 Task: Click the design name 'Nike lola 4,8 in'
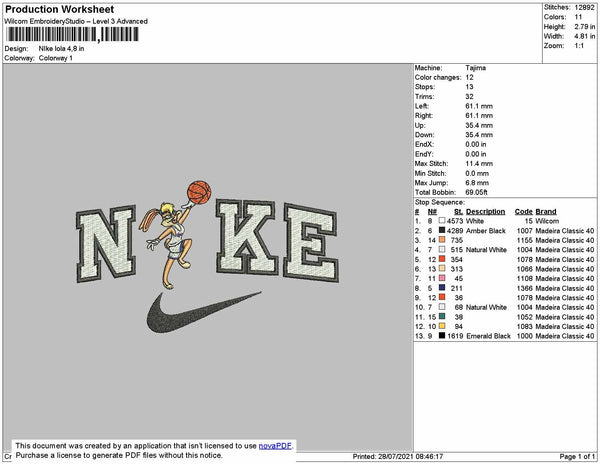pos(61,49)
